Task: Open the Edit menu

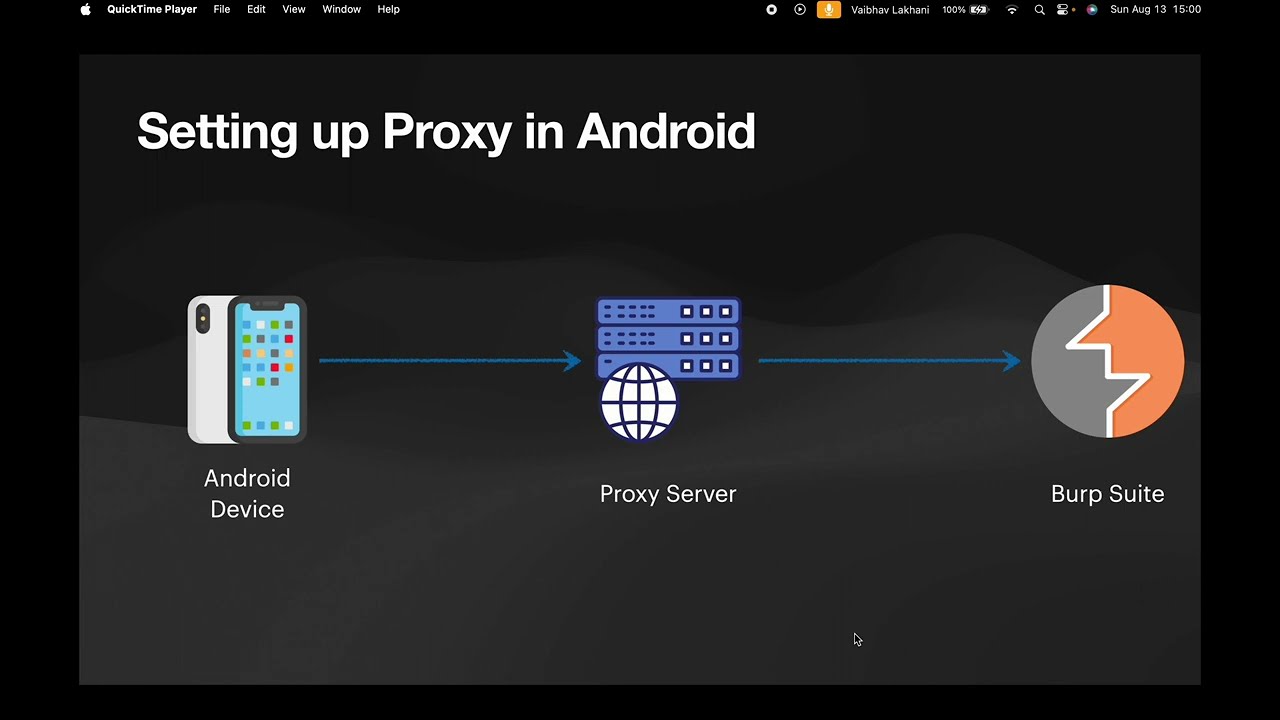Action: (x=256, y=9)
